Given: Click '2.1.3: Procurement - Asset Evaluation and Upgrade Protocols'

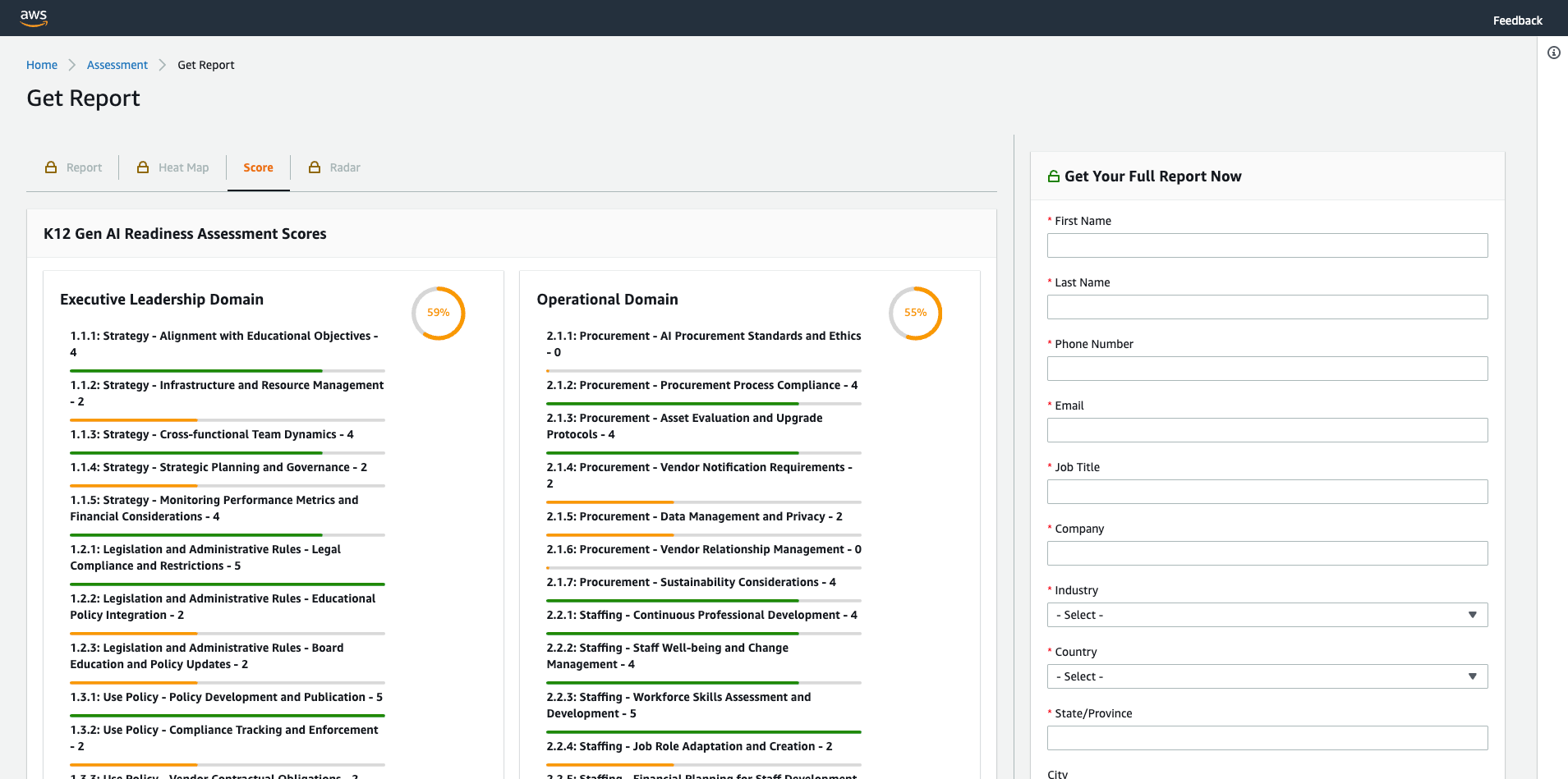Looking at the screenshot, I should point(684,426).
